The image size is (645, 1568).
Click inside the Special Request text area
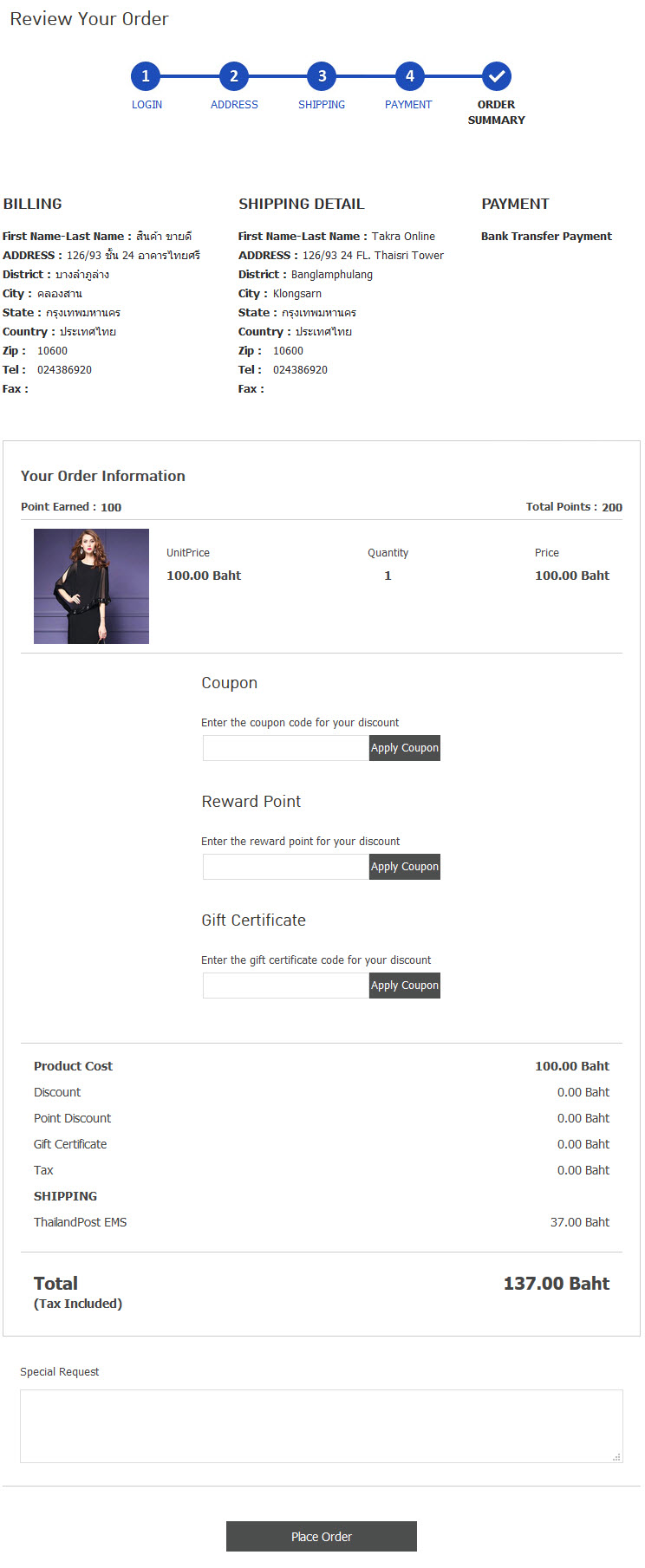[x=321, y=1426]
